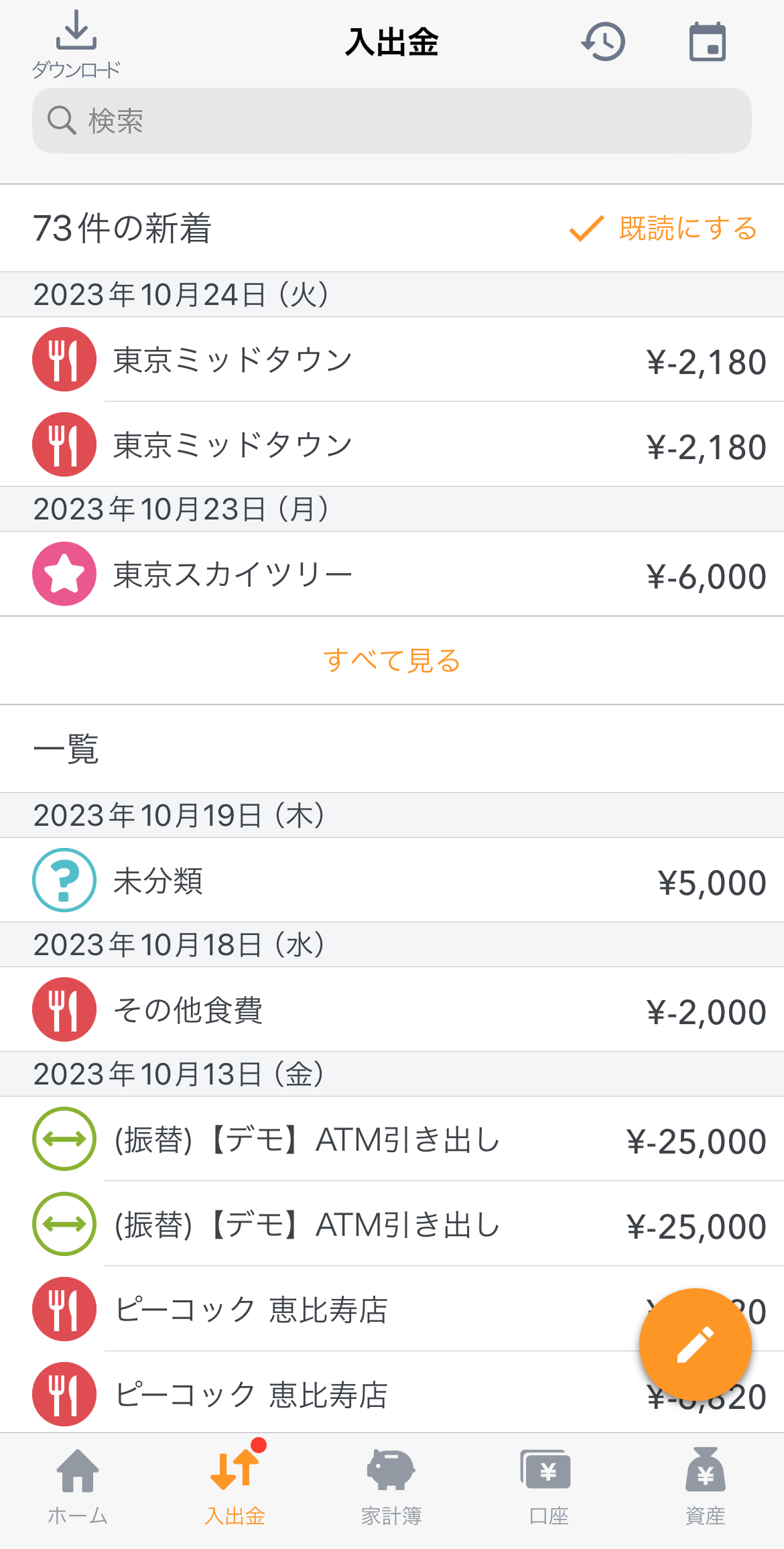Open the history clock icon
The height and width of the screenshot is (1549, 784).
point(603,42)
